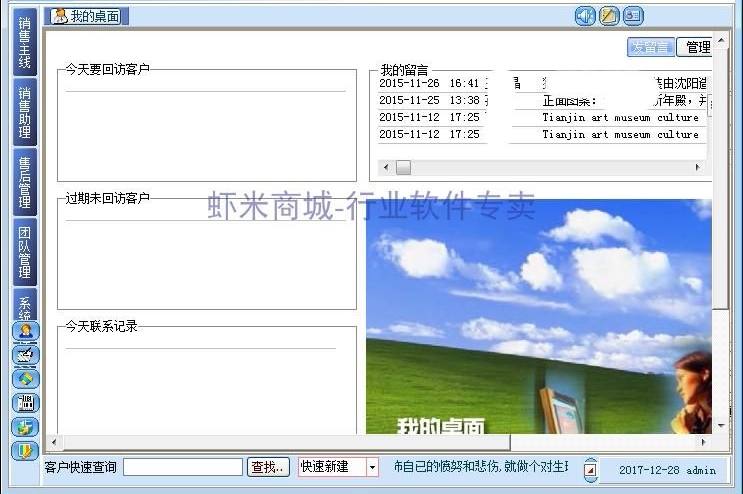Click the shield pencil sidebar icon
Viewport: 743px width, 494px height.
click(26, 451)
